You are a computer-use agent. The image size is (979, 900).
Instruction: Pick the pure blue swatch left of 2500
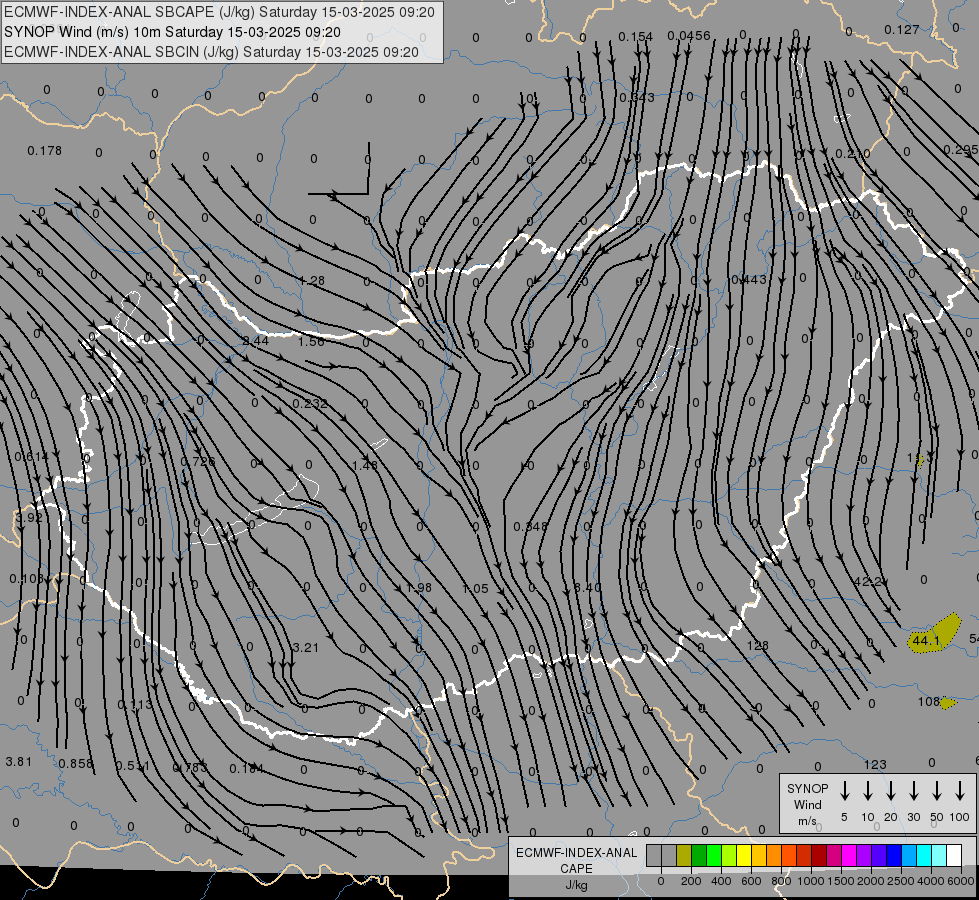point(893,856)
